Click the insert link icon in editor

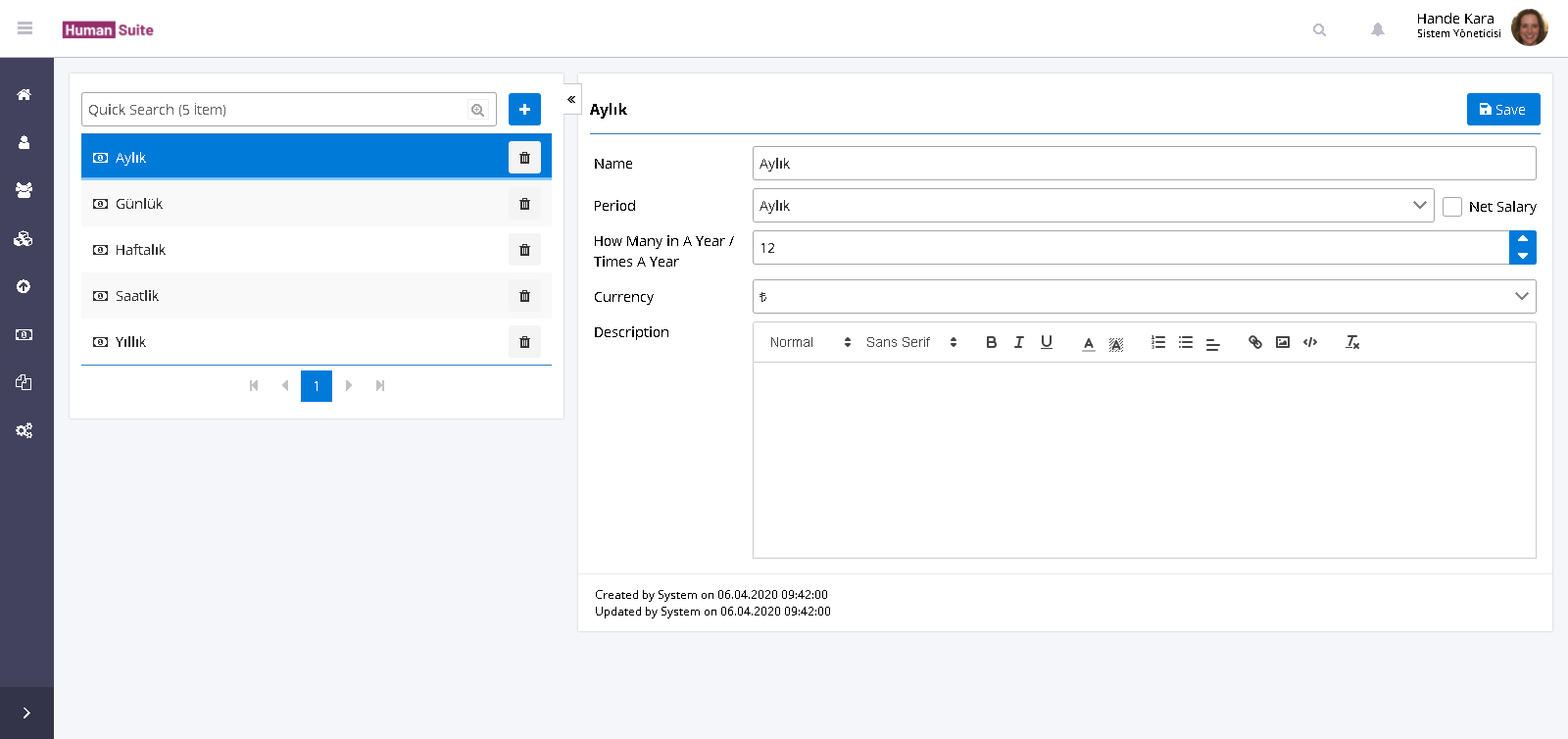point(1254,342)
